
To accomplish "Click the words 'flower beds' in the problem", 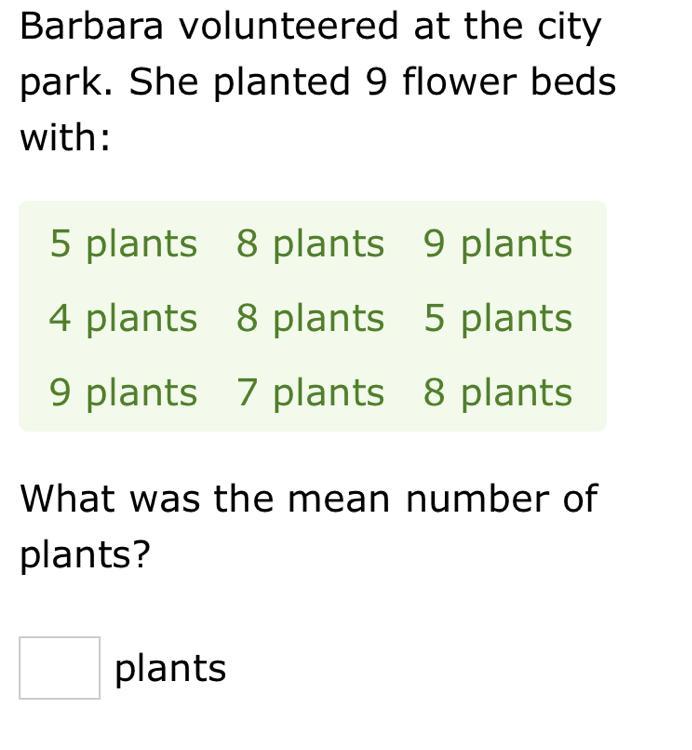I will click(509, 81).
